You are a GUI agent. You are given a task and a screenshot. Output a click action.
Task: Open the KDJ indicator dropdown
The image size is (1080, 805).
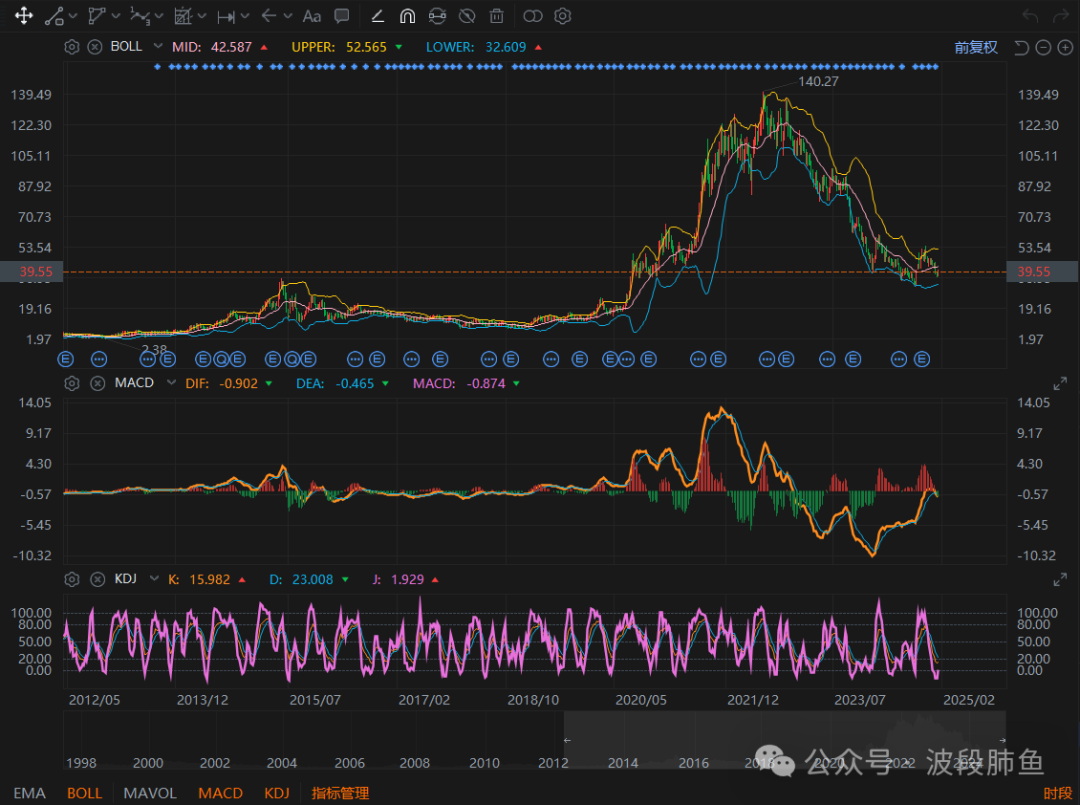[x=154, y=578]
